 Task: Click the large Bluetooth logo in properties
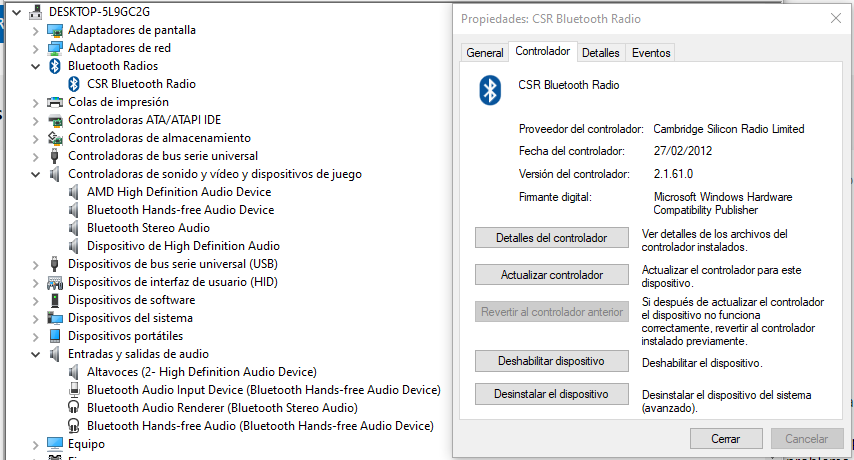(490, 90)
